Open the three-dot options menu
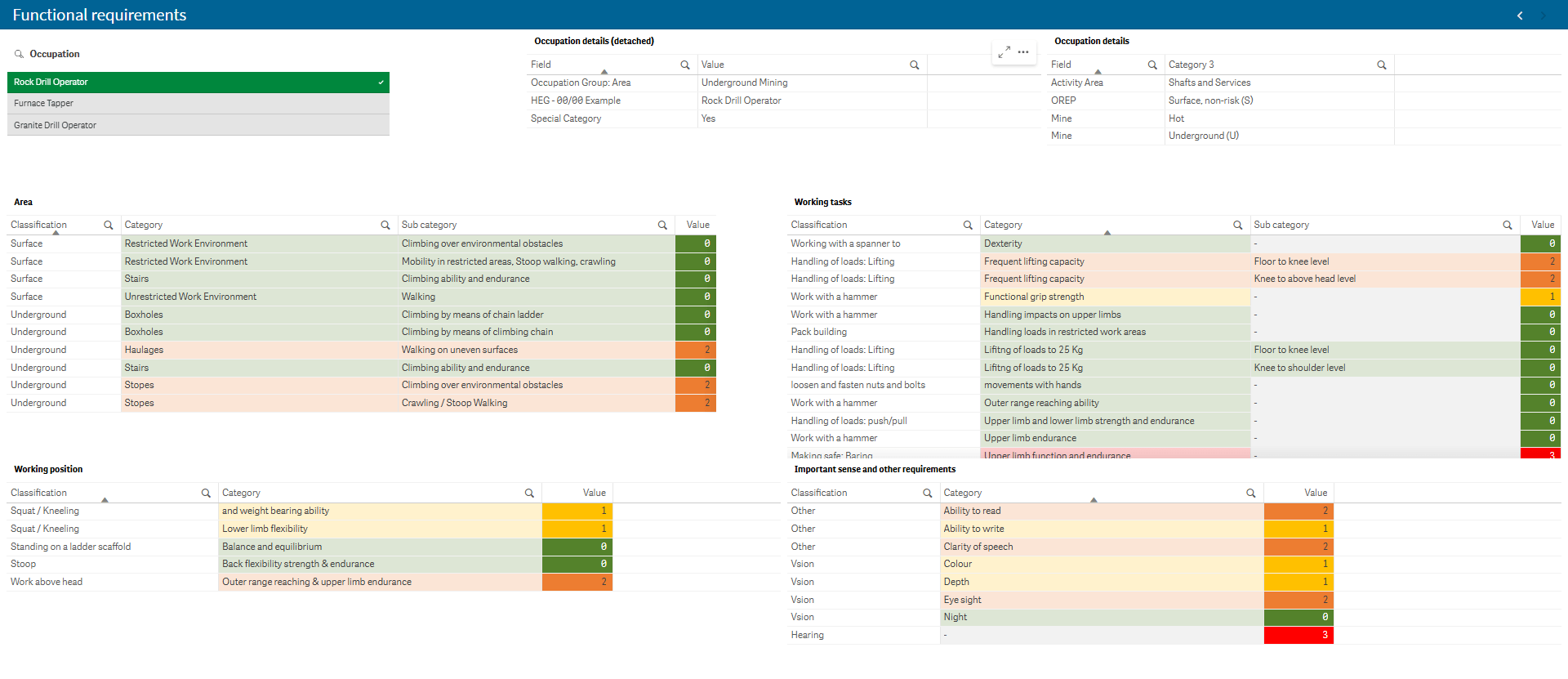 1023,52
